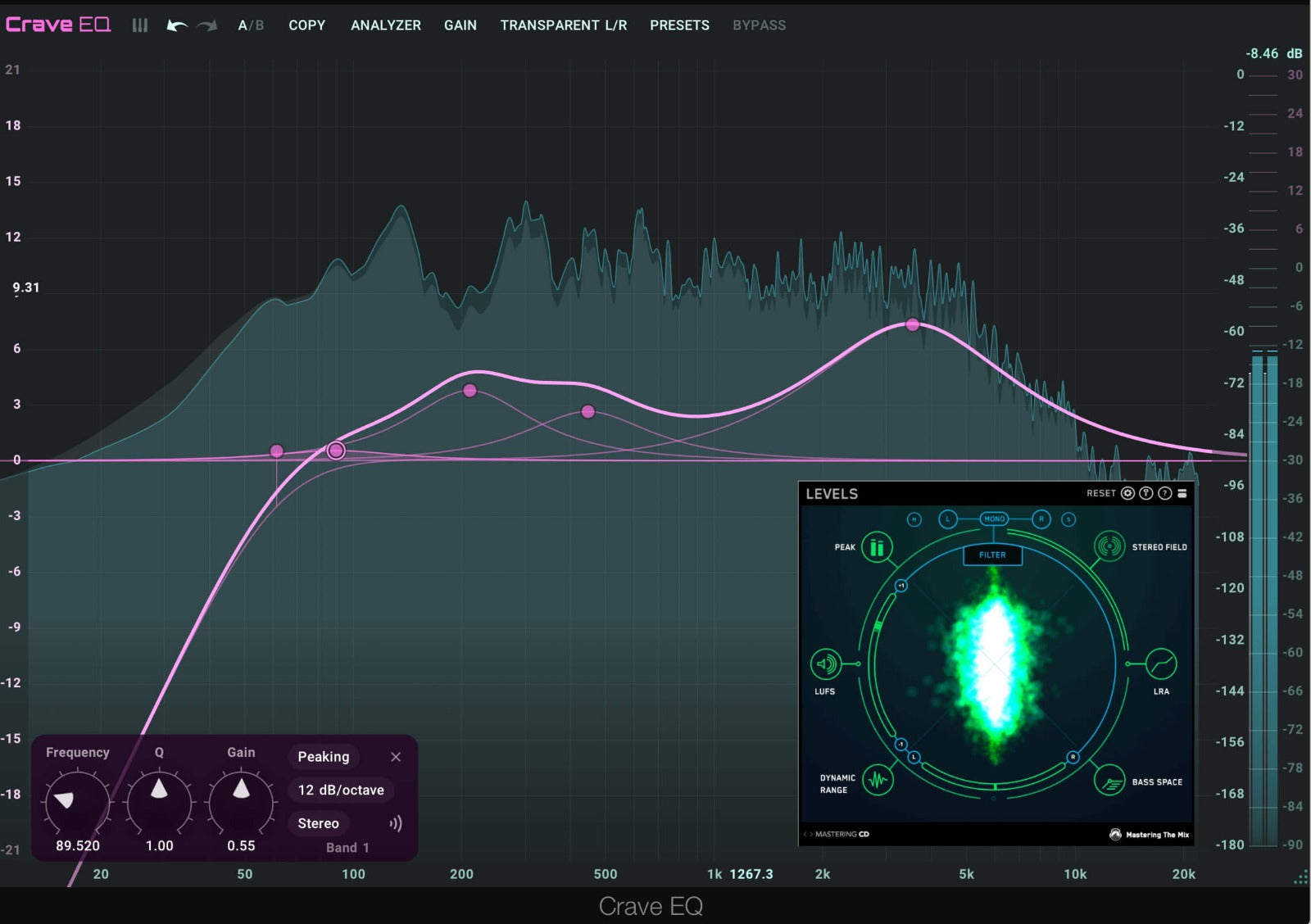Screen dimensions: 1311x924
Task: Enable MONO monitoring in LEVELS
Action: coord(994,519)
